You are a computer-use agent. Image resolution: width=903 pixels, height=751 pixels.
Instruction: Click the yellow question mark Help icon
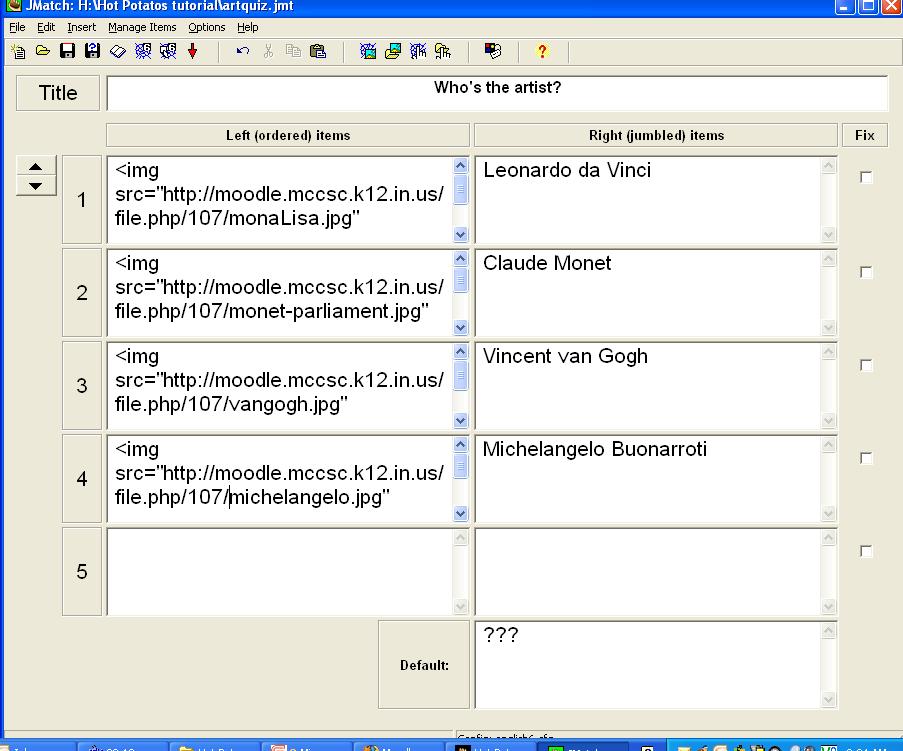click(x=542, y=51)
